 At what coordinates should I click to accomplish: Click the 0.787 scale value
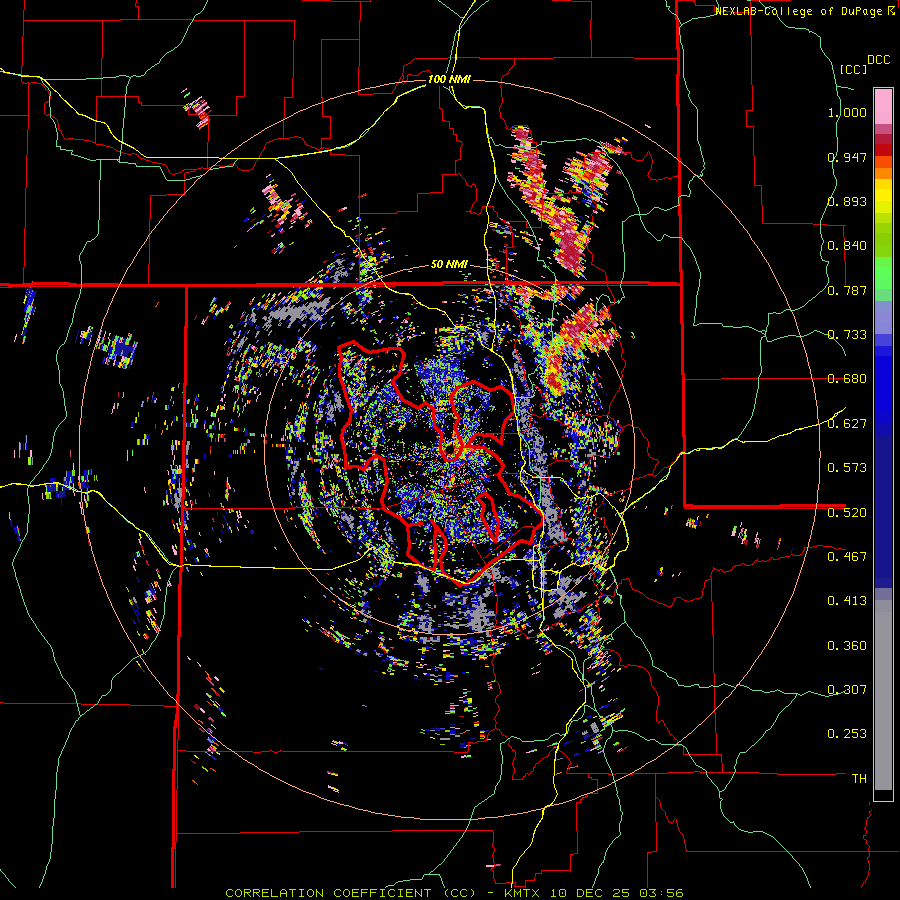point(847,290)
